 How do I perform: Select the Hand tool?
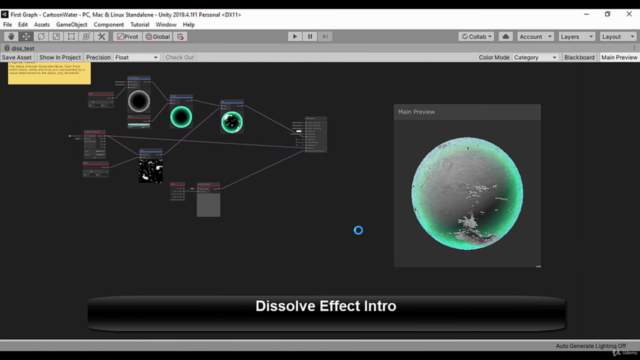[11, 37]
